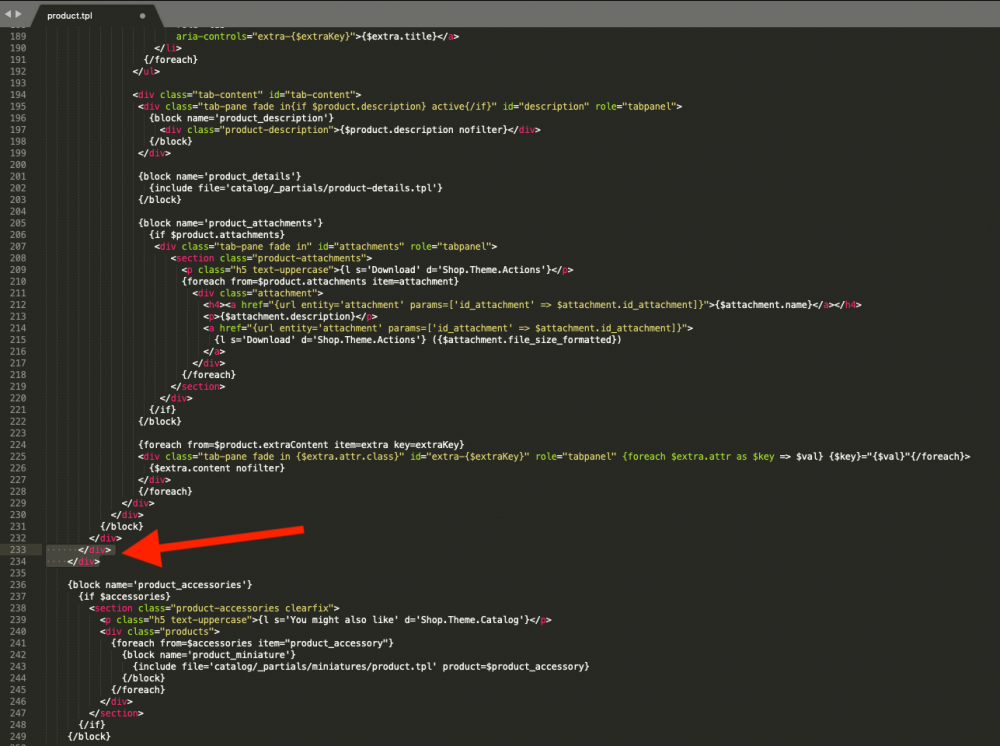The image size is (1000, 746).
Task: Click the include miniatures/product.tpl line
Action: point(361,666)
